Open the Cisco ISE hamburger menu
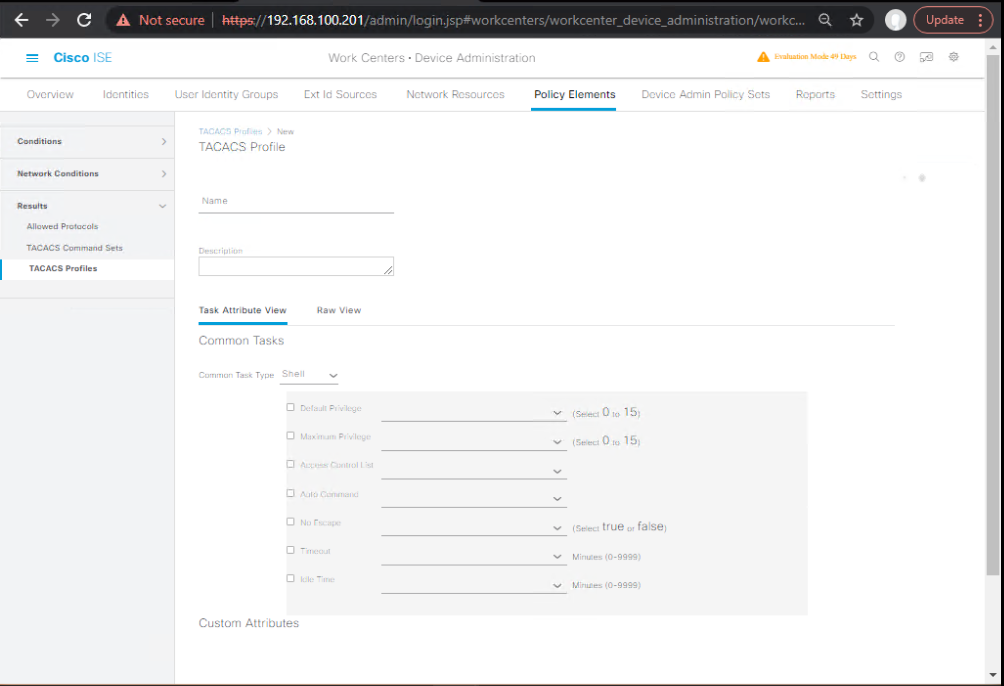This screenshot has height=686, width=1004. point(32,58)
